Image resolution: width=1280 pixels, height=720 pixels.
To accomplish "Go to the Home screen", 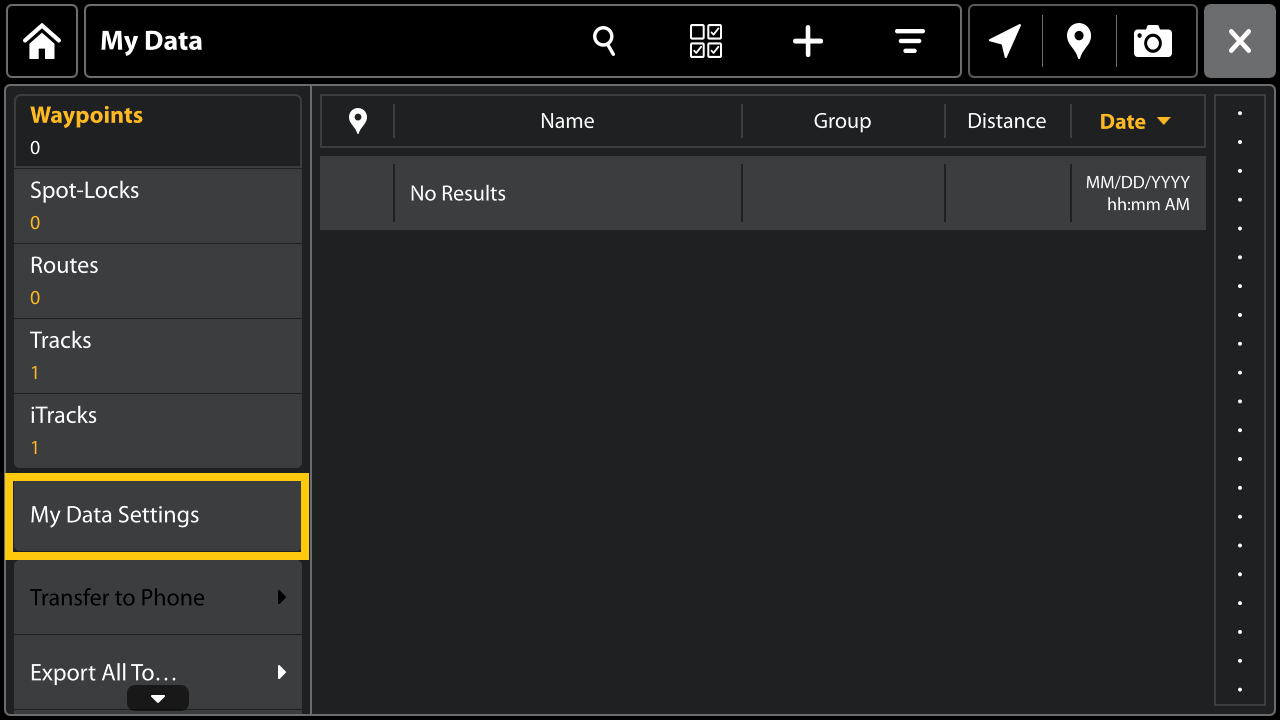I will (42, 41).
